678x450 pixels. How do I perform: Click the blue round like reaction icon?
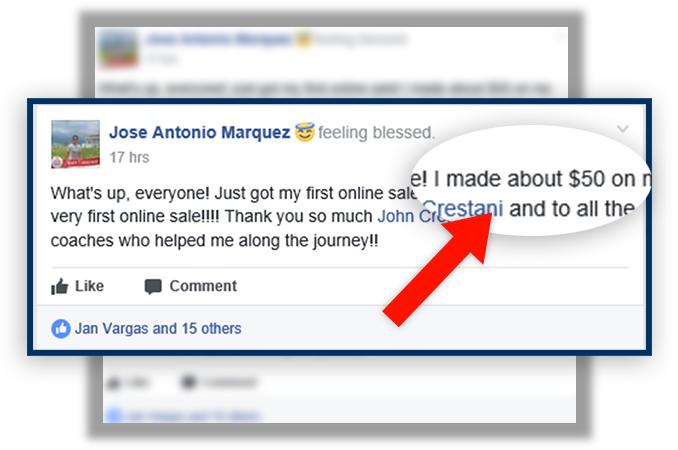[x=61, y=329]
